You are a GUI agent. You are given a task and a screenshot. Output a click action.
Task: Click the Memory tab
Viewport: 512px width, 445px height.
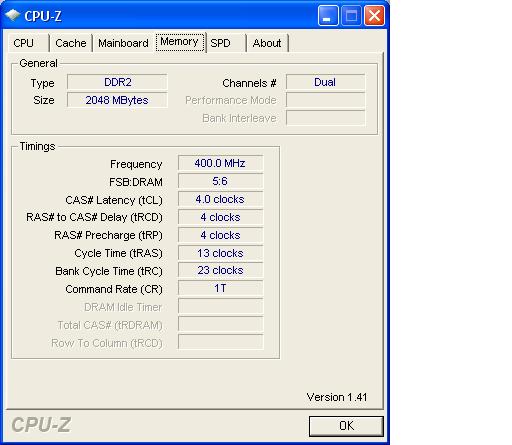point(180,42)
